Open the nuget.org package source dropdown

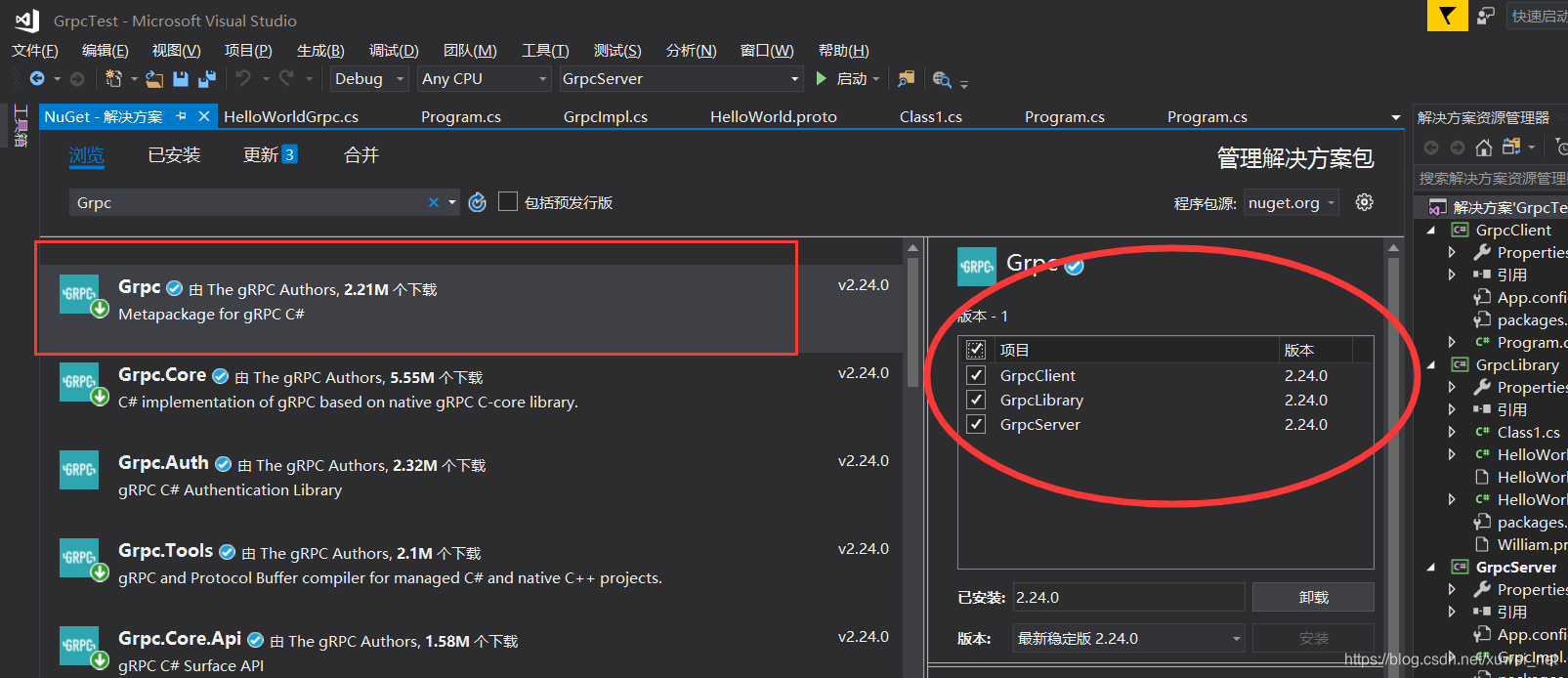point(1291,203)
